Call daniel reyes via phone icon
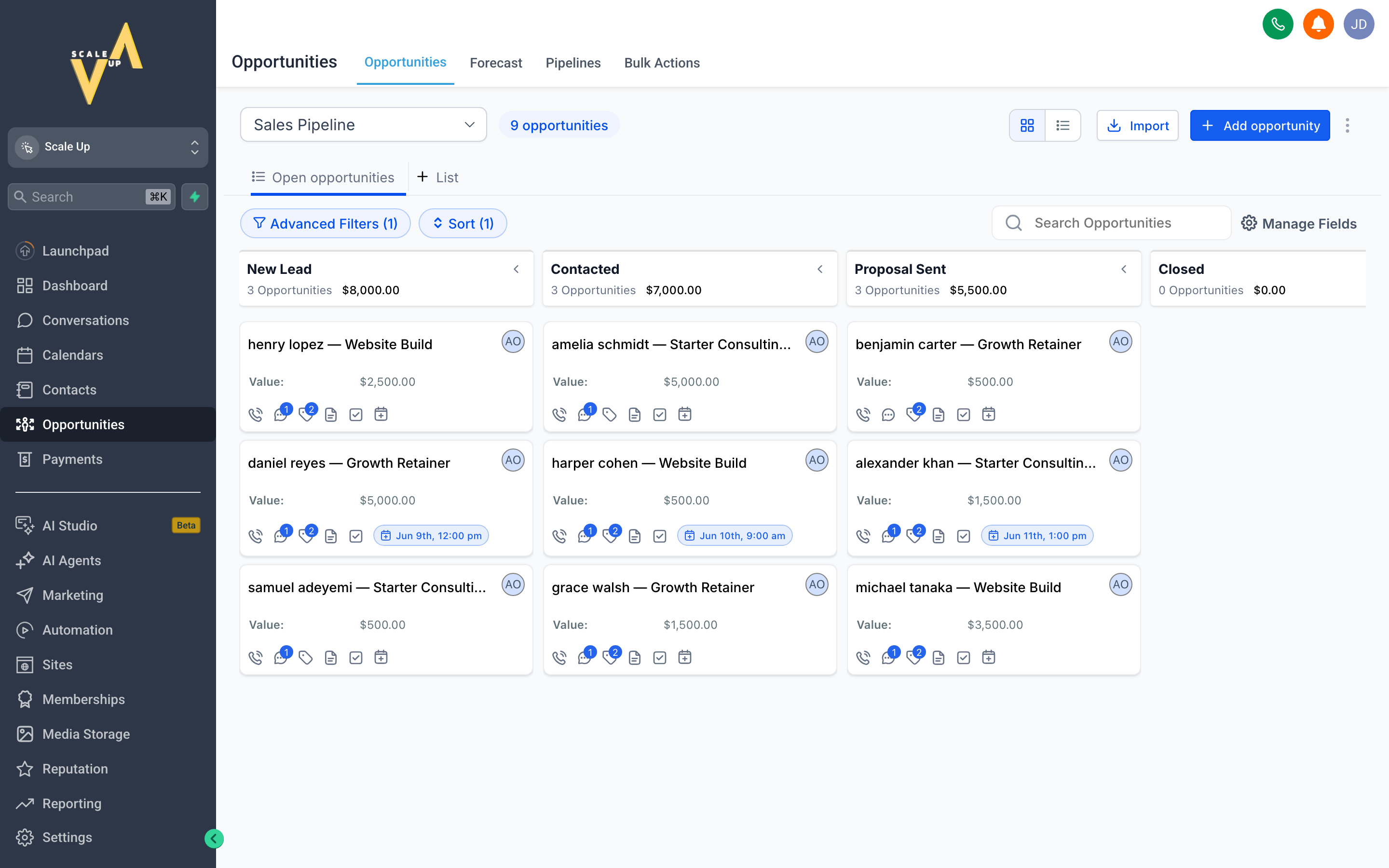 point(256,536)
